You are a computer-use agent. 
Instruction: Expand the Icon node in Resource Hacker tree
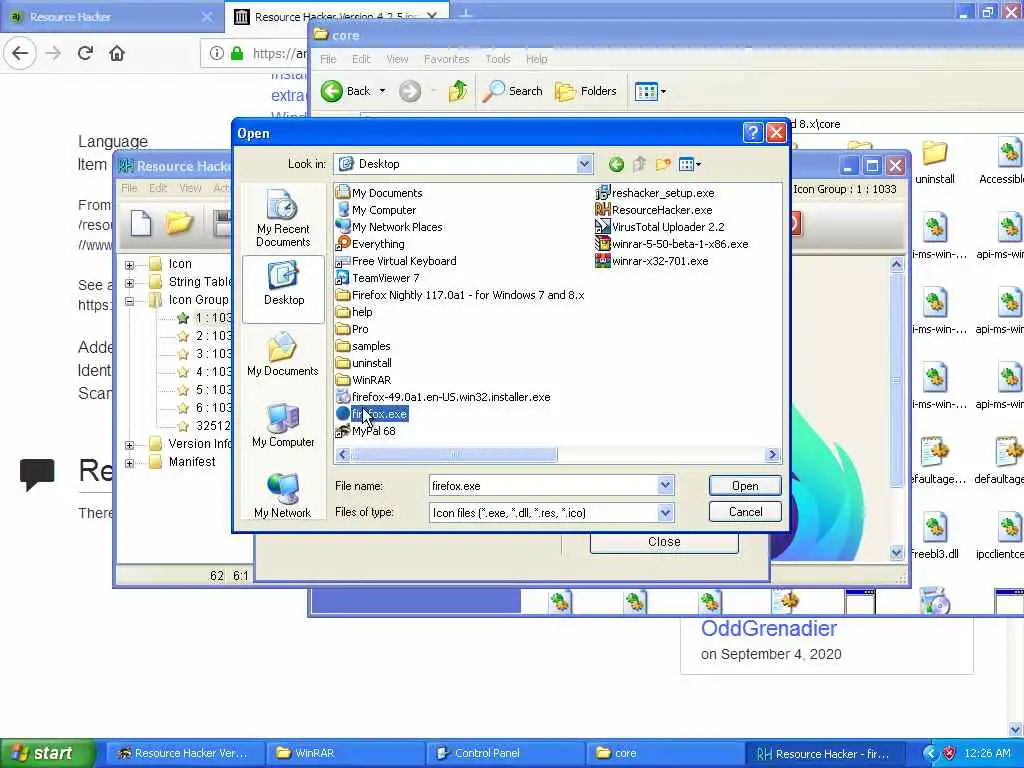click(129, 265)
